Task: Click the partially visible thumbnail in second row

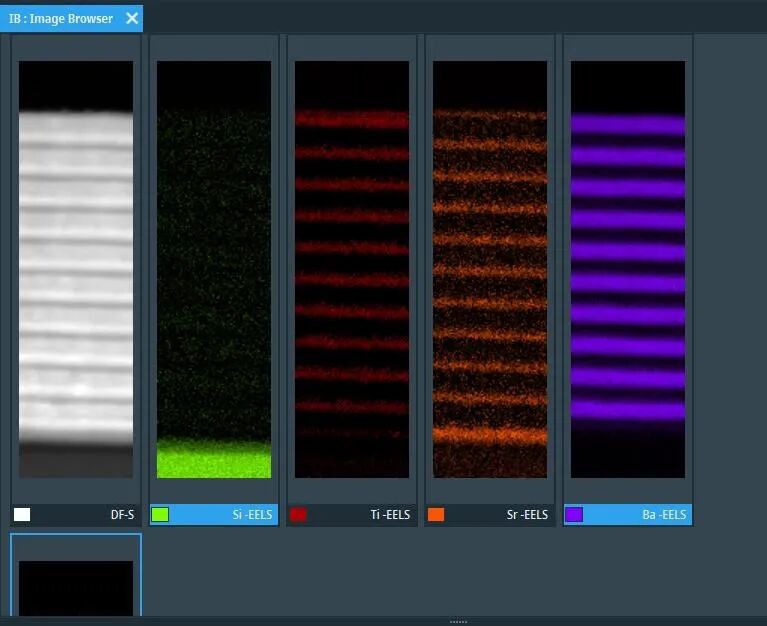Action: pyautogui.click(x=76, y=586)
